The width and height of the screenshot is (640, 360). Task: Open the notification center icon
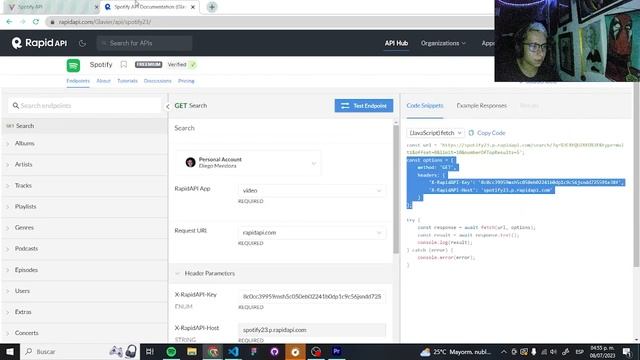[627, 351]
